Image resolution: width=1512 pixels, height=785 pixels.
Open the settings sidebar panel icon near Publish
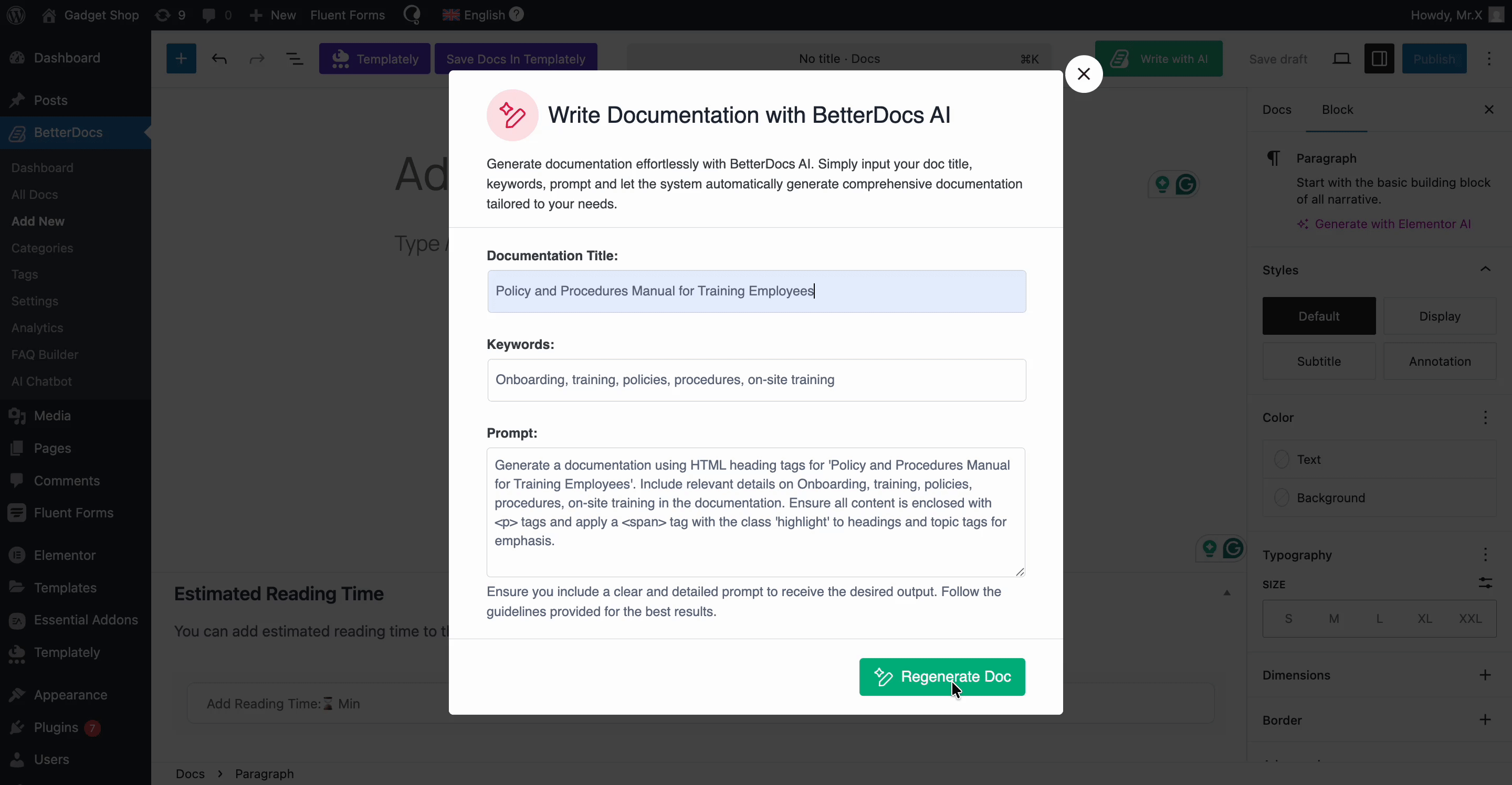pos(1379,58)
